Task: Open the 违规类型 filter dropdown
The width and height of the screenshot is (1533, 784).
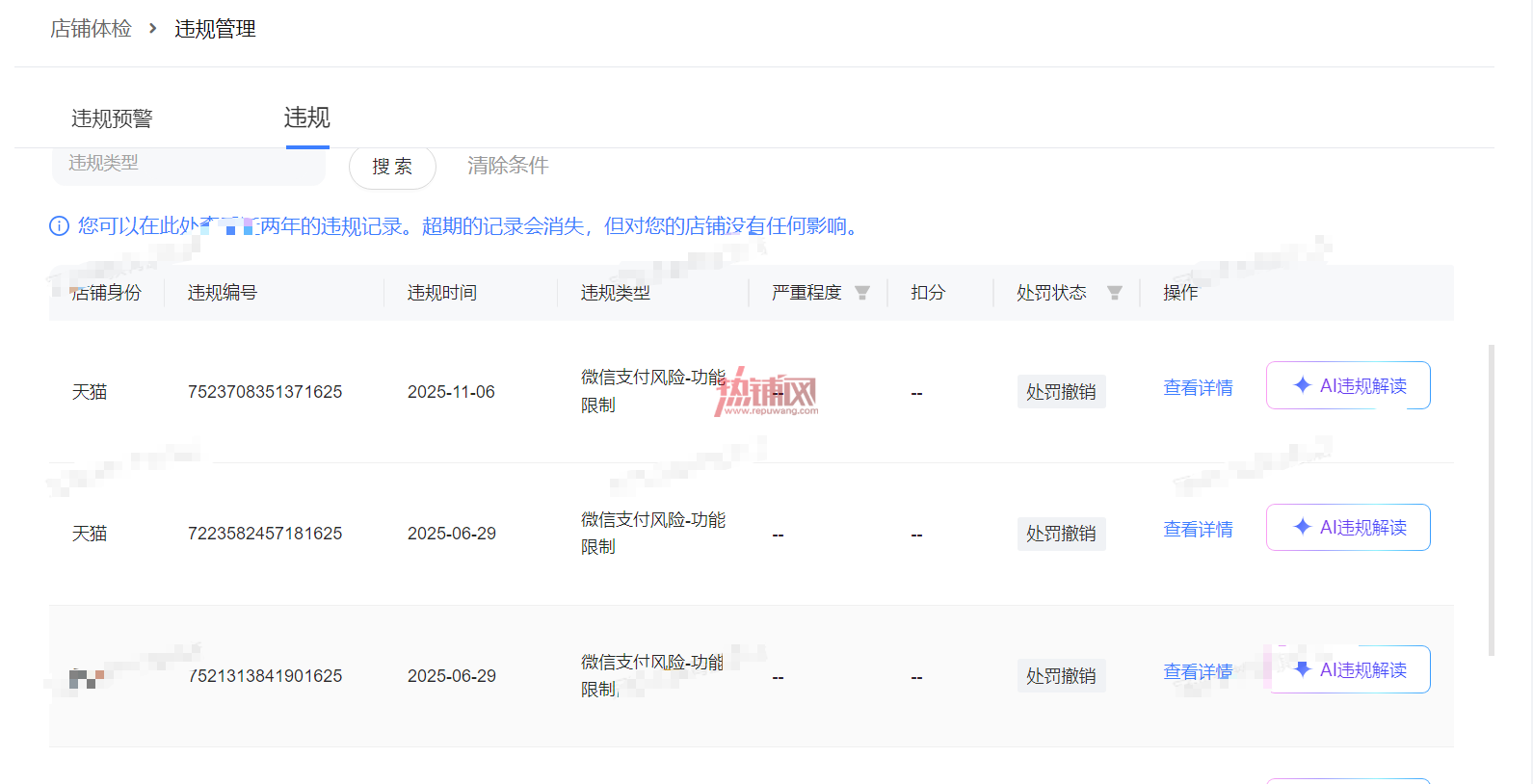Action: click(x=189, y=166)
